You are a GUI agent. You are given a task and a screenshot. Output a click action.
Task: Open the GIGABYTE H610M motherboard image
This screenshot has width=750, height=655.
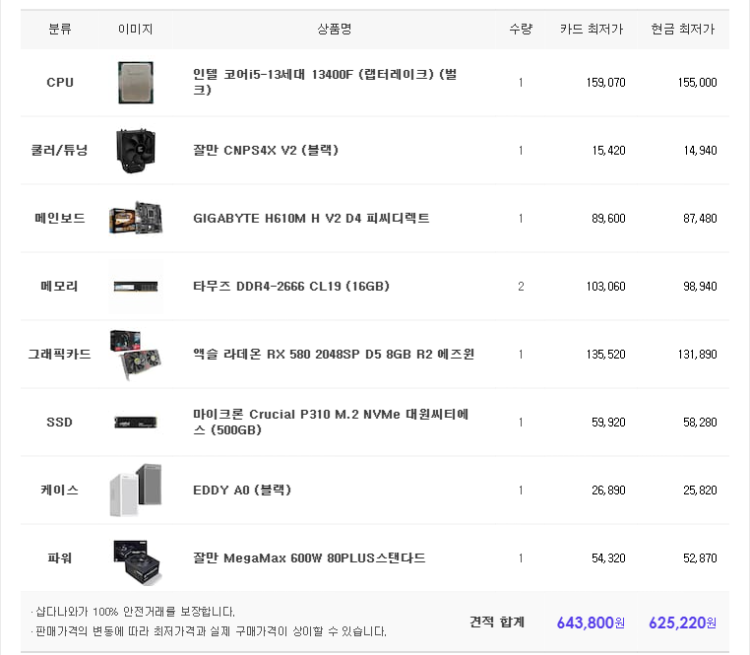click(x=136, y=218)
